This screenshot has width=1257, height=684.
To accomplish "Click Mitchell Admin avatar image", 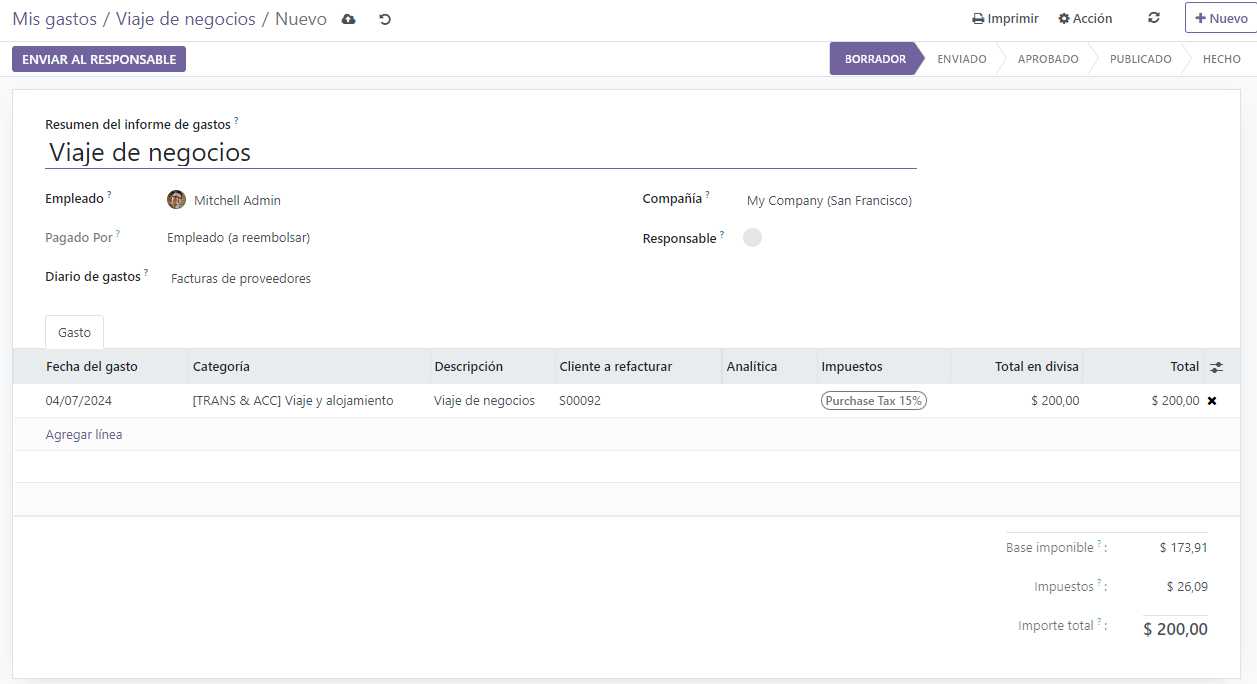I will tap(176, 200).
